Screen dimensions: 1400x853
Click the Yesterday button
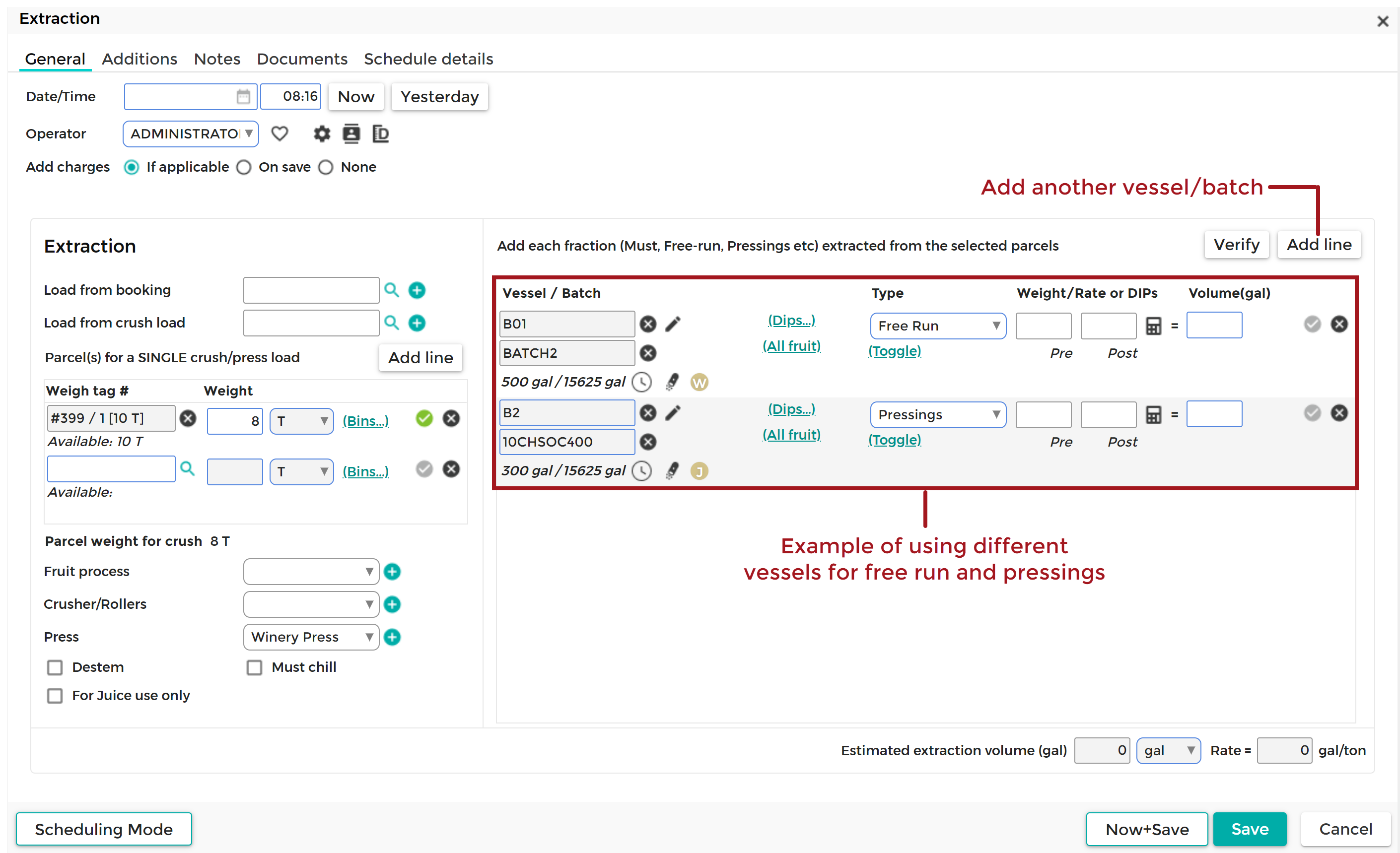pyautogui.click(x=440, y=97)
